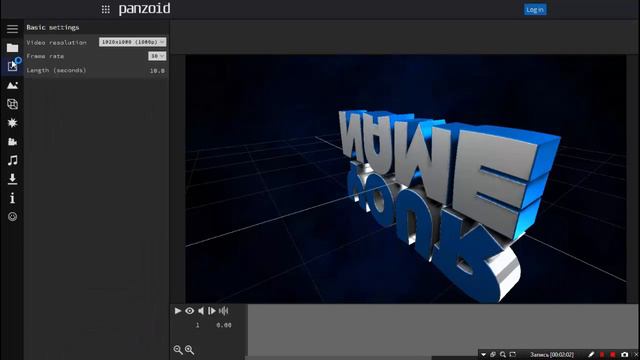This screenshot has height=360, width=640.
Task: Select the scene landscape icon
Action: (12, 85)
